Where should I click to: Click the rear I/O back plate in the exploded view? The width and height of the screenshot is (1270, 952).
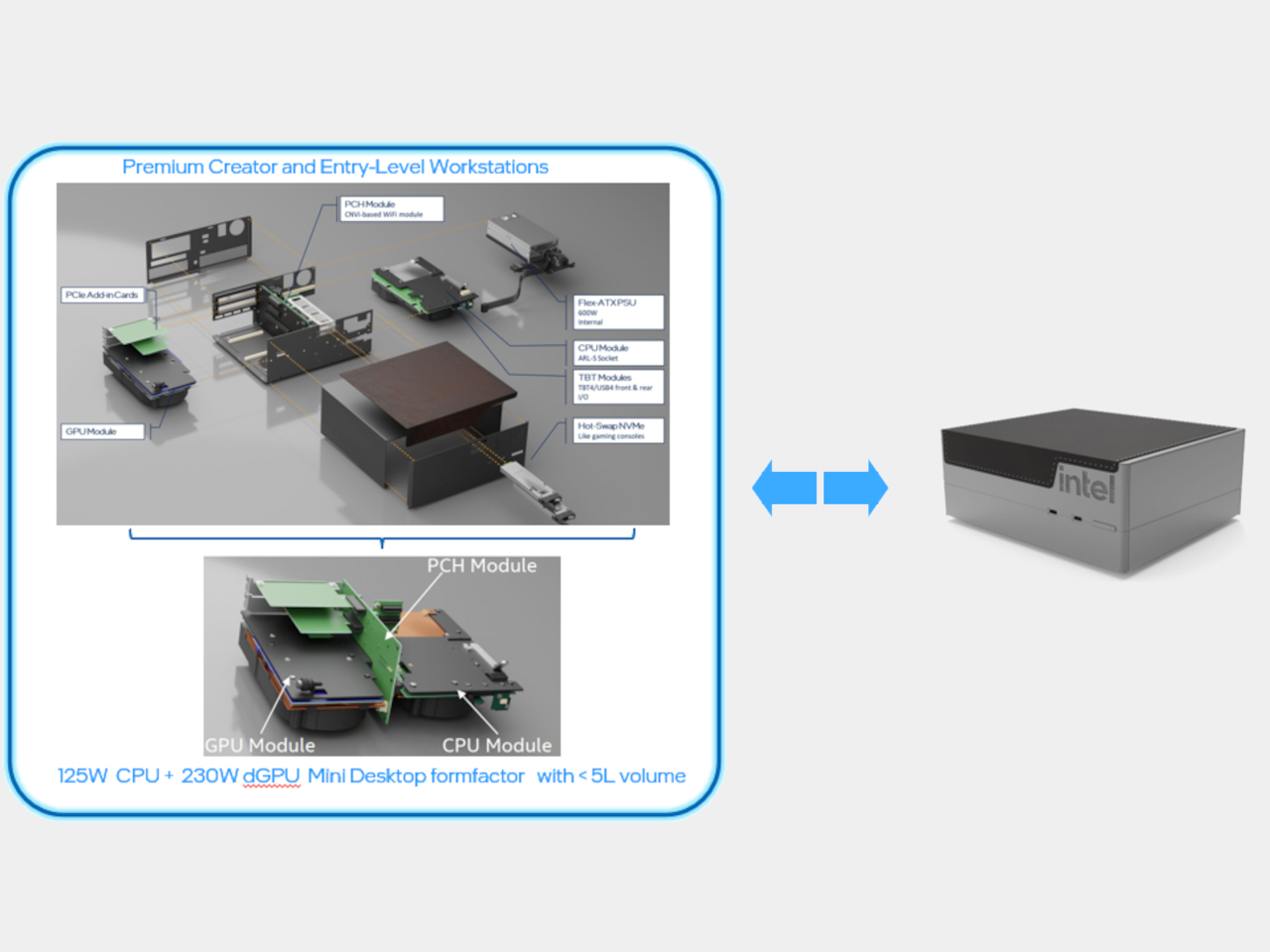[x=197, y=247]
